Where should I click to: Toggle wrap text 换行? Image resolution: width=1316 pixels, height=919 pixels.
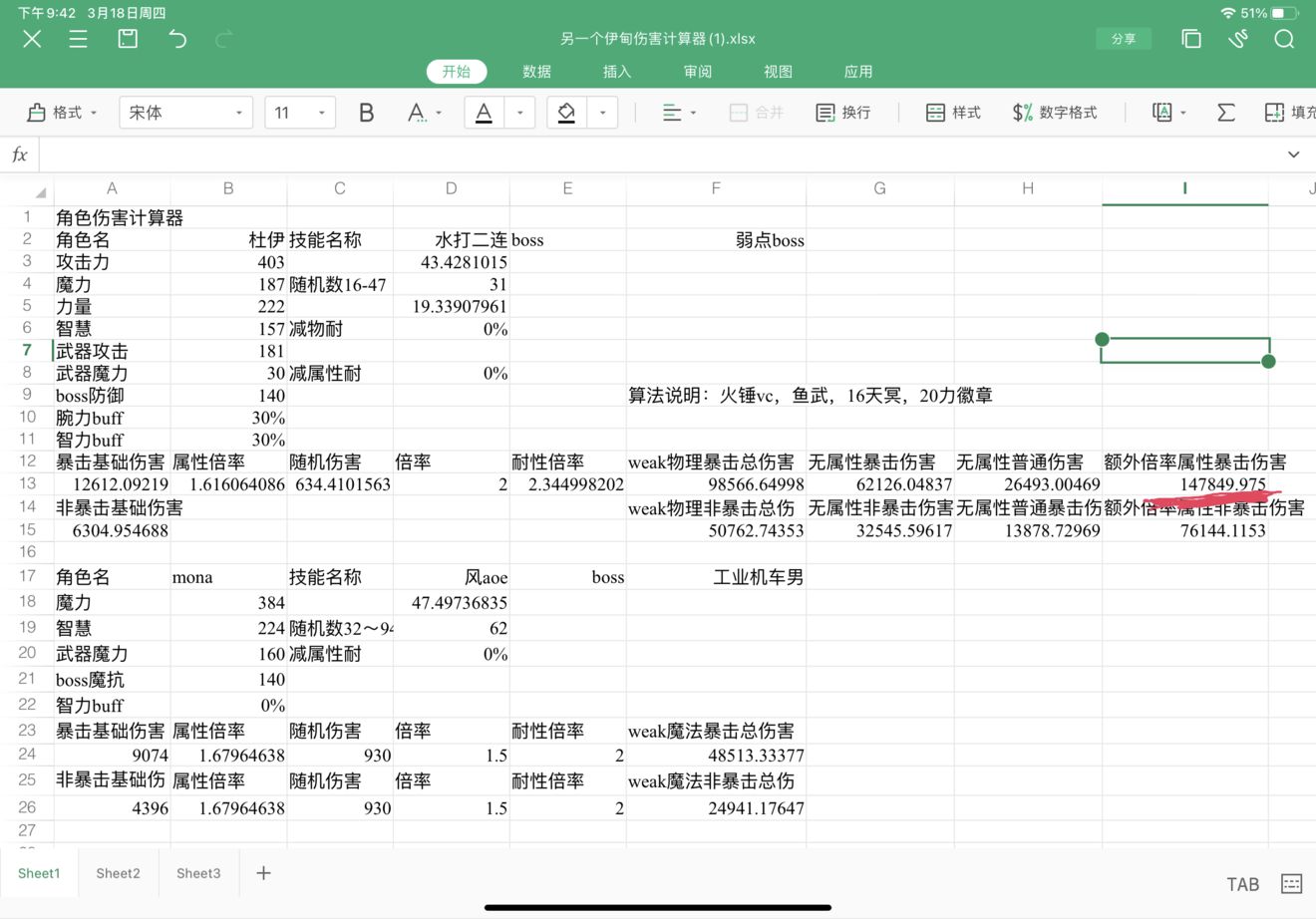[x=843, y=113]
